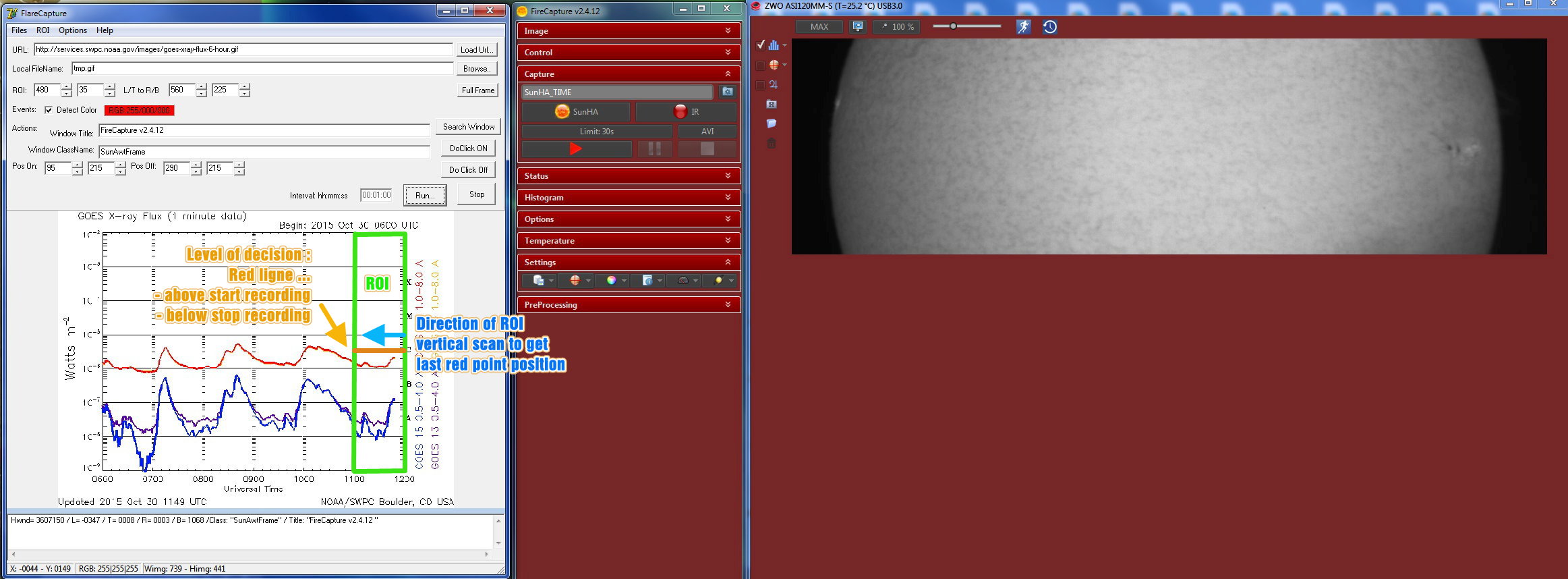Collapse the Capture panel

click(x=629, y=74)
